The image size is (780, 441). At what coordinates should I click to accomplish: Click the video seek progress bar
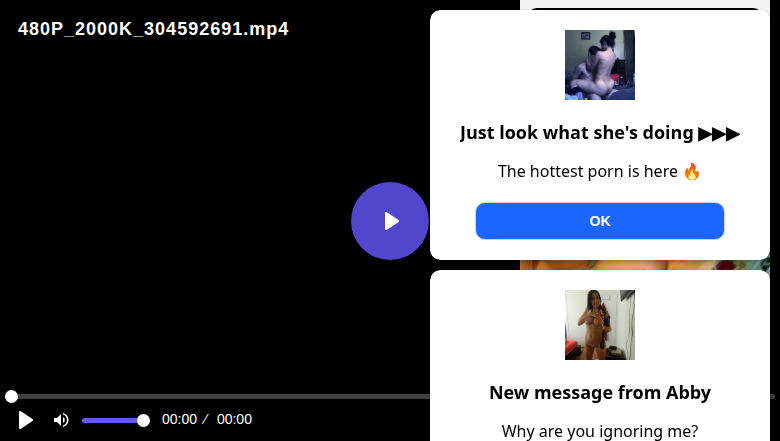pos(220,397)
